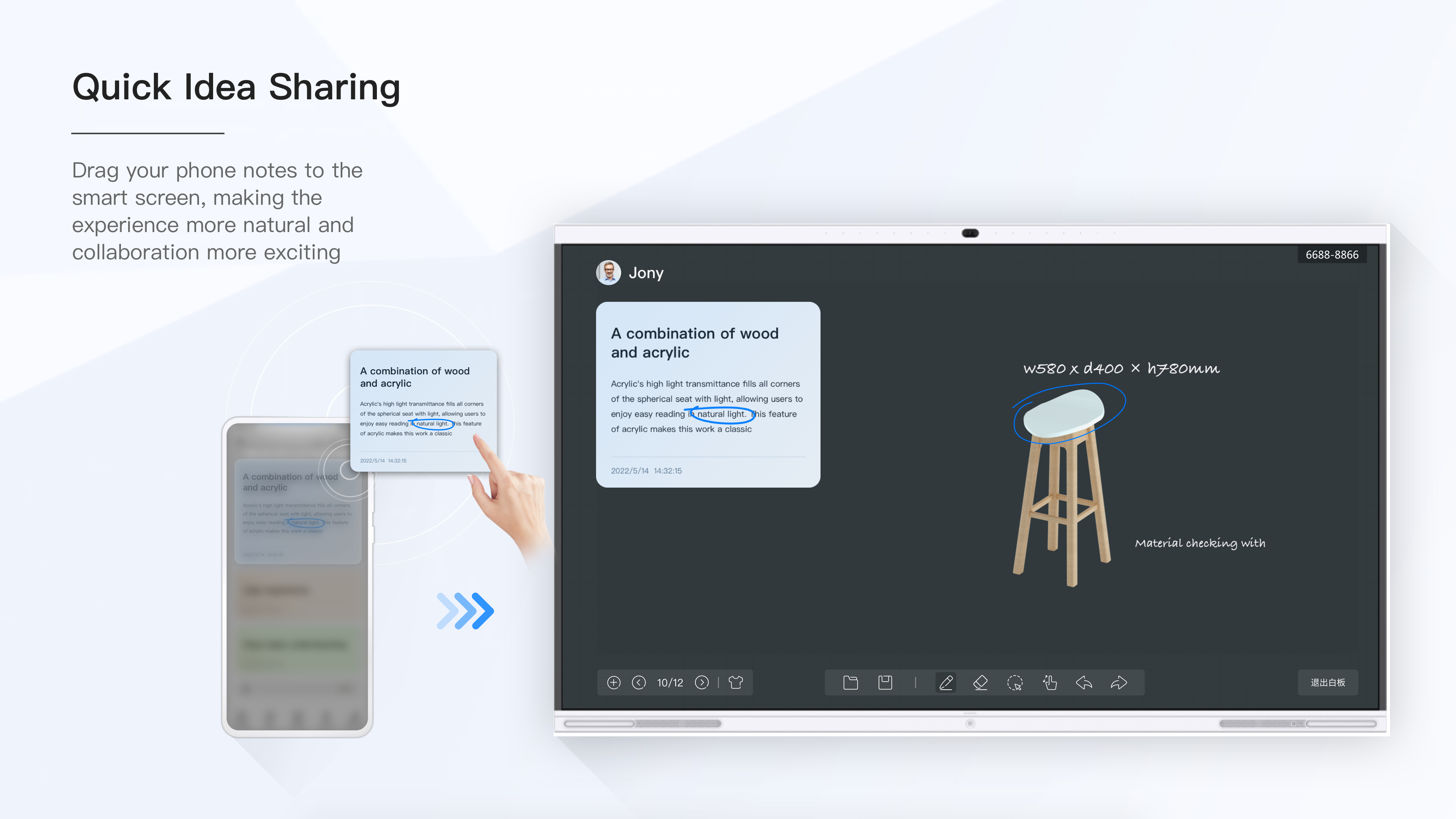Image resolution: width=1456 pixels, height=819 pixels.
Task: Save the whiteboard with the disk icon
Action: coord(885,682)
